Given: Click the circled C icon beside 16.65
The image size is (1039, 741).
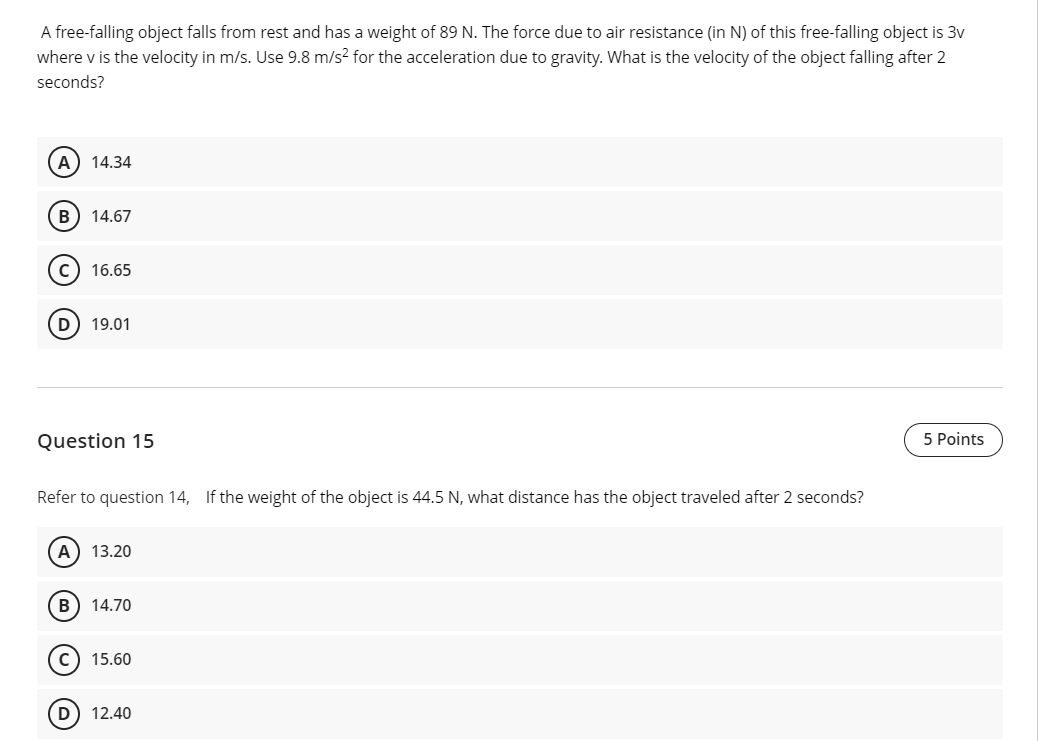Looking at the screenshot, I should point(64,270).
